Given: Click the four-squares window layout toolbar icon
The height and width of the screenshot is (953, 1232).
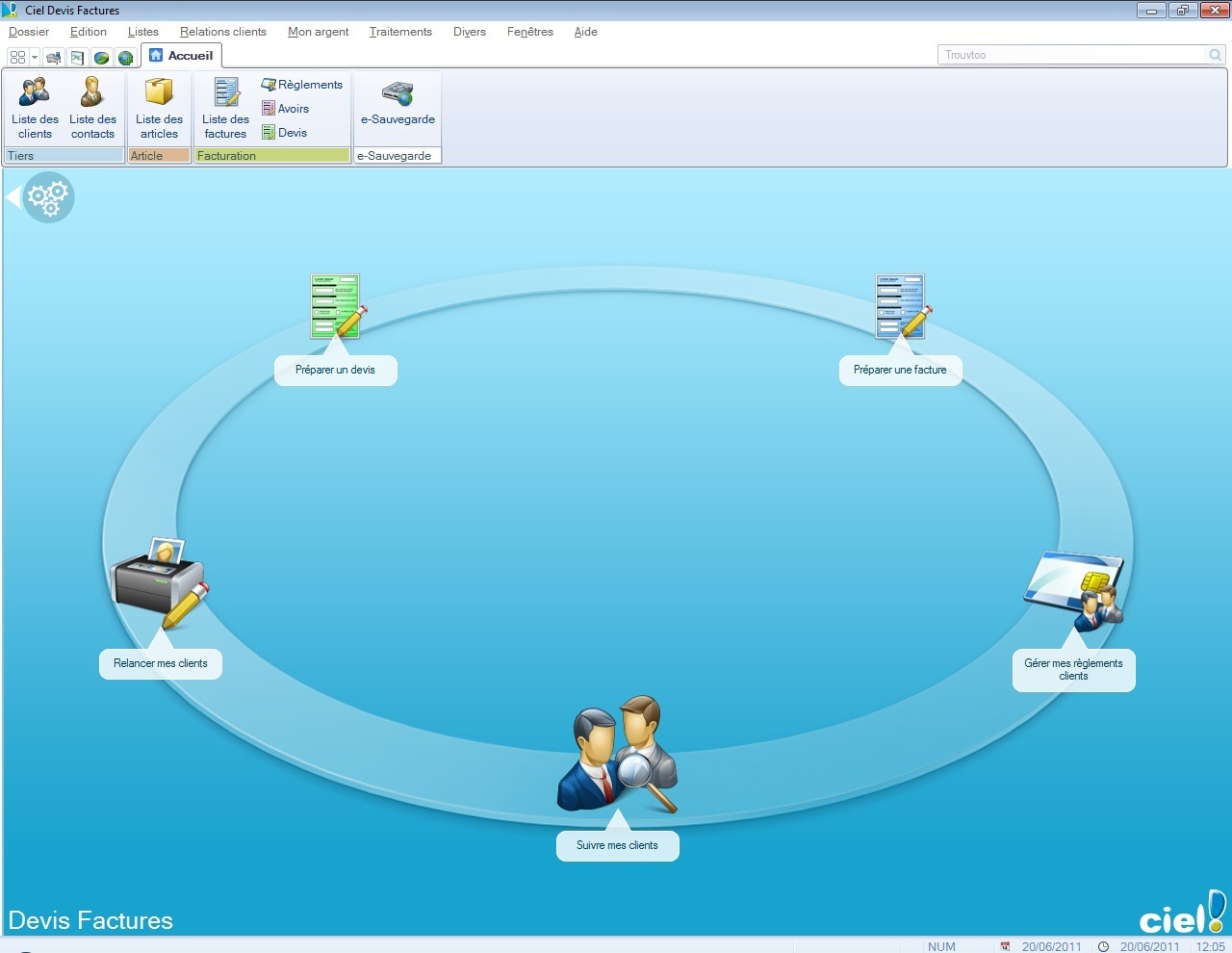Looking at the screenshot, I should (17, 57).
